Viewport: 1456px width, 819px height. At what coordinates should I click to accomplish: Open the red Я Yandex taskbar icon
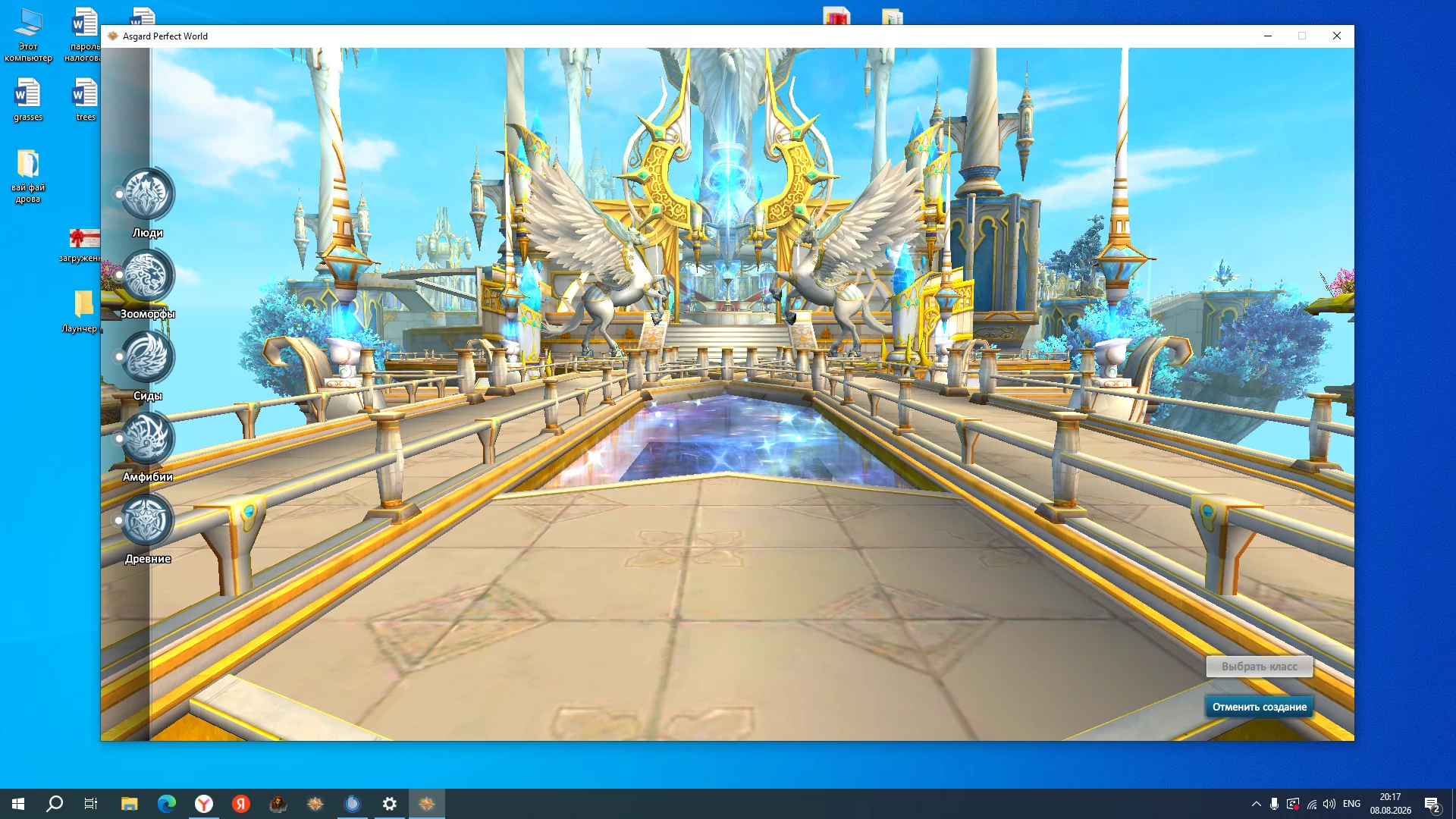[241, 804]
